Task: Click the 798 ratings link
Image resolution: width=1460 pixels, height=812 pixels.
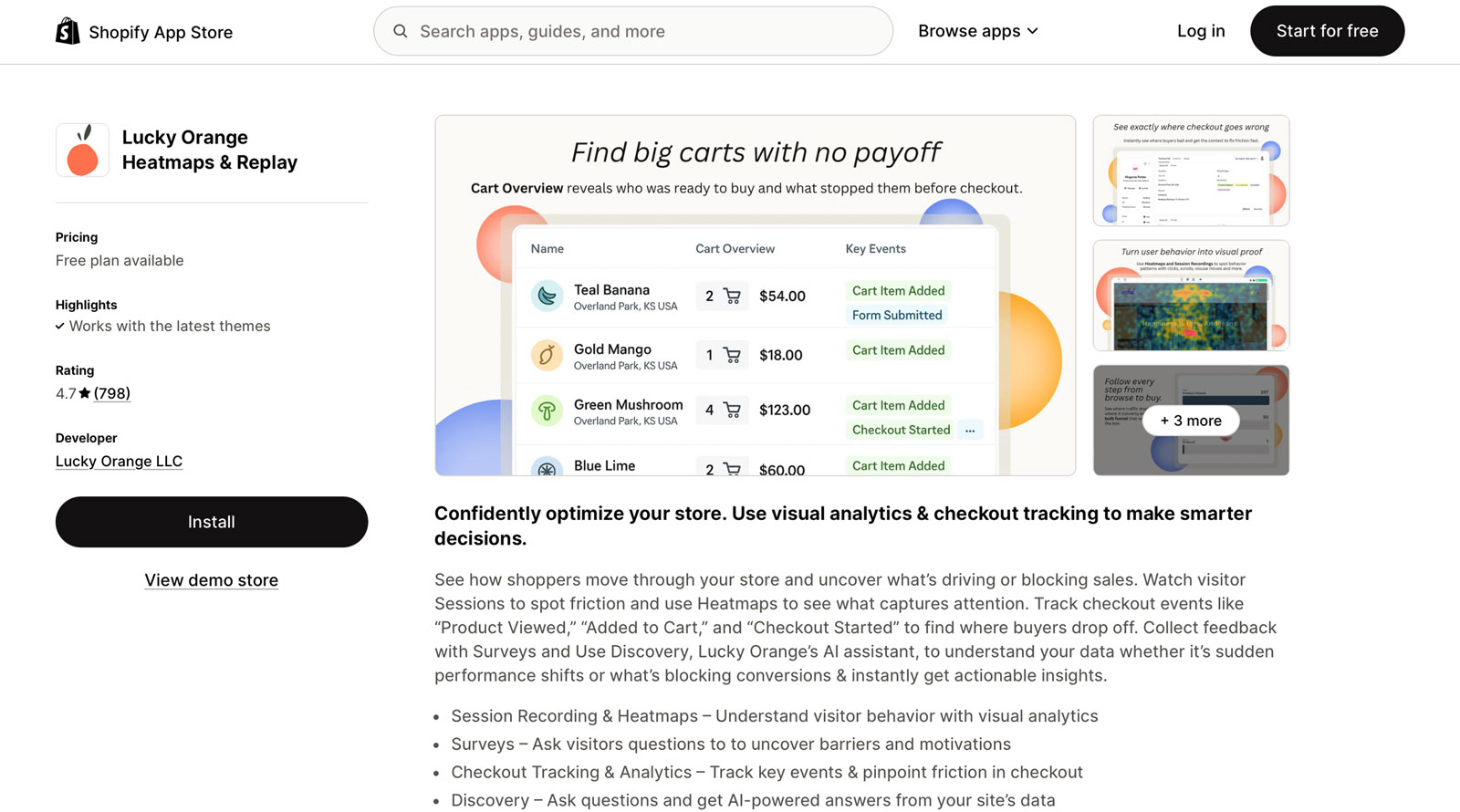Action: (111, 393)
